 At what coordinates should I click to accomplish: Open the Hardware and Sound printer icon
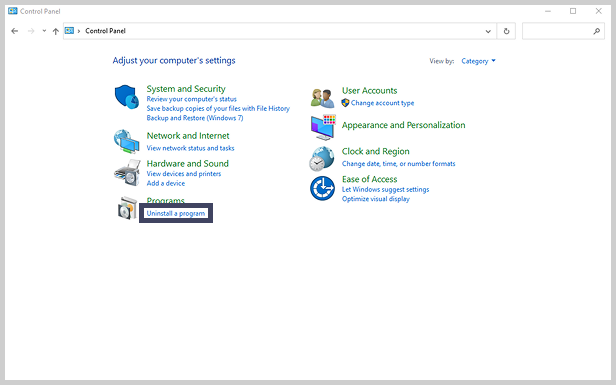tap(127, 173)
